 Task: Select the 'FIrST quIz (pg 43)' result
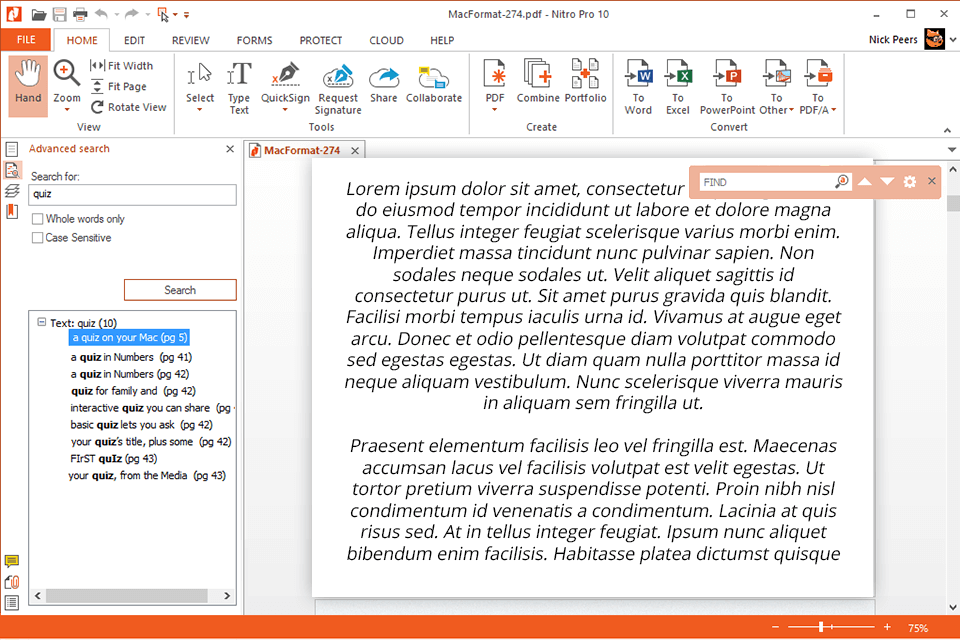coord(114,459)
